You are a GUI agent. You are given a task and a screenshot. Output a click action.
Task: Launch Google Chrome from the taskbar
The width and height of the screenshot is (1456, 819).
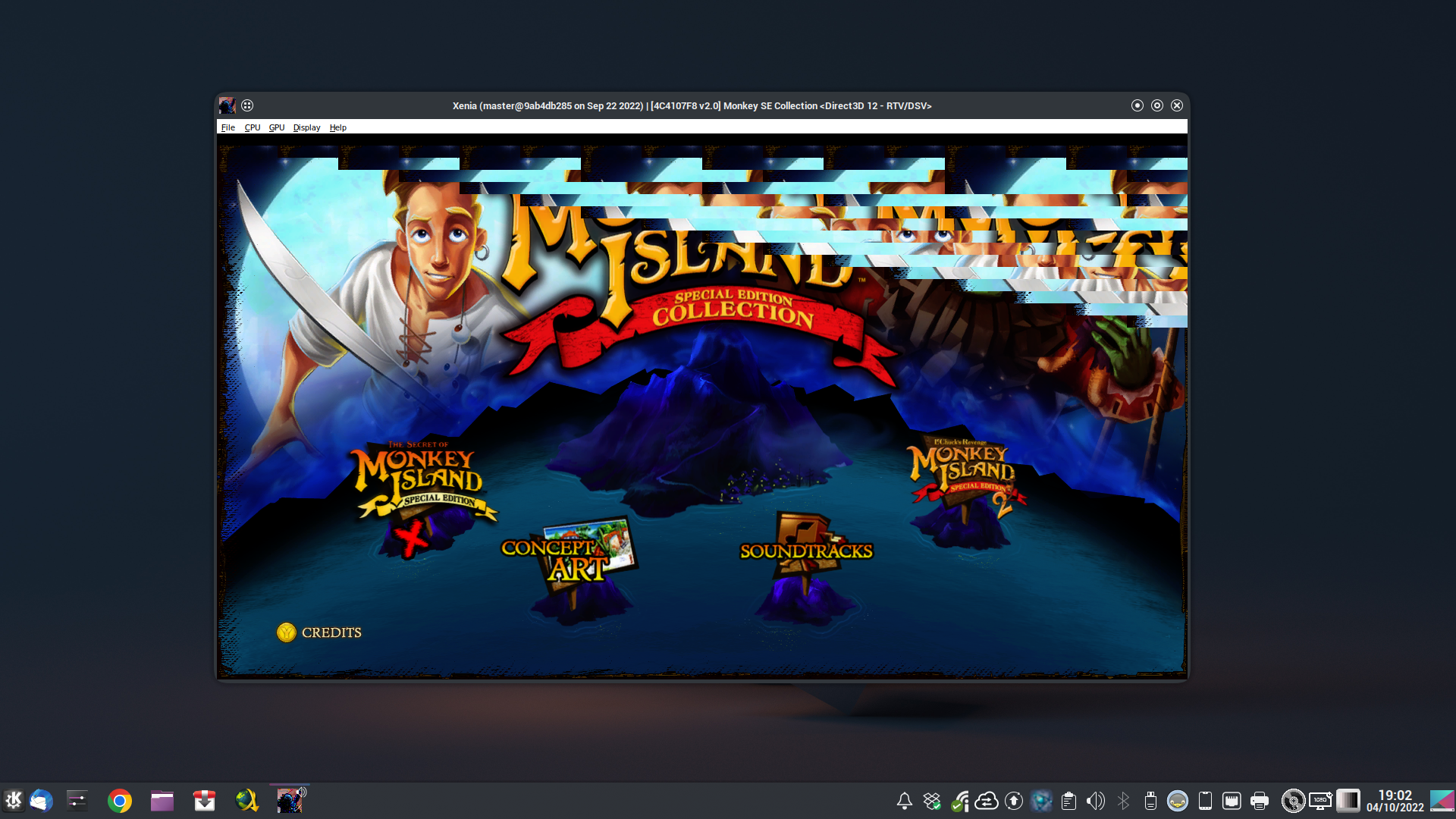tap(119, 801)
